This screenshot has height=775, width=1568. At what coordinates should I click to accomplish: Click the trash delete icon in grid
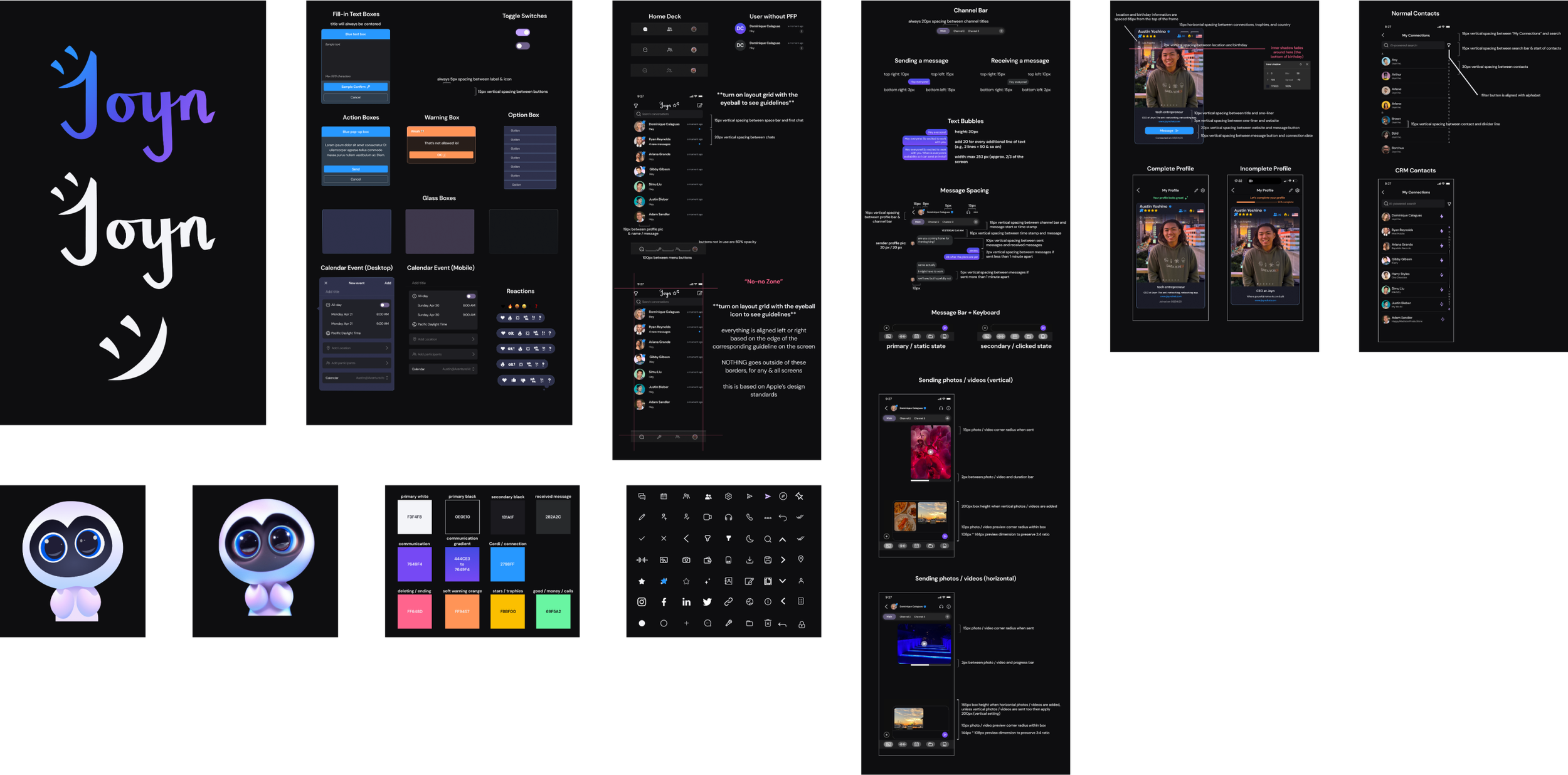[x=768, y=623]
